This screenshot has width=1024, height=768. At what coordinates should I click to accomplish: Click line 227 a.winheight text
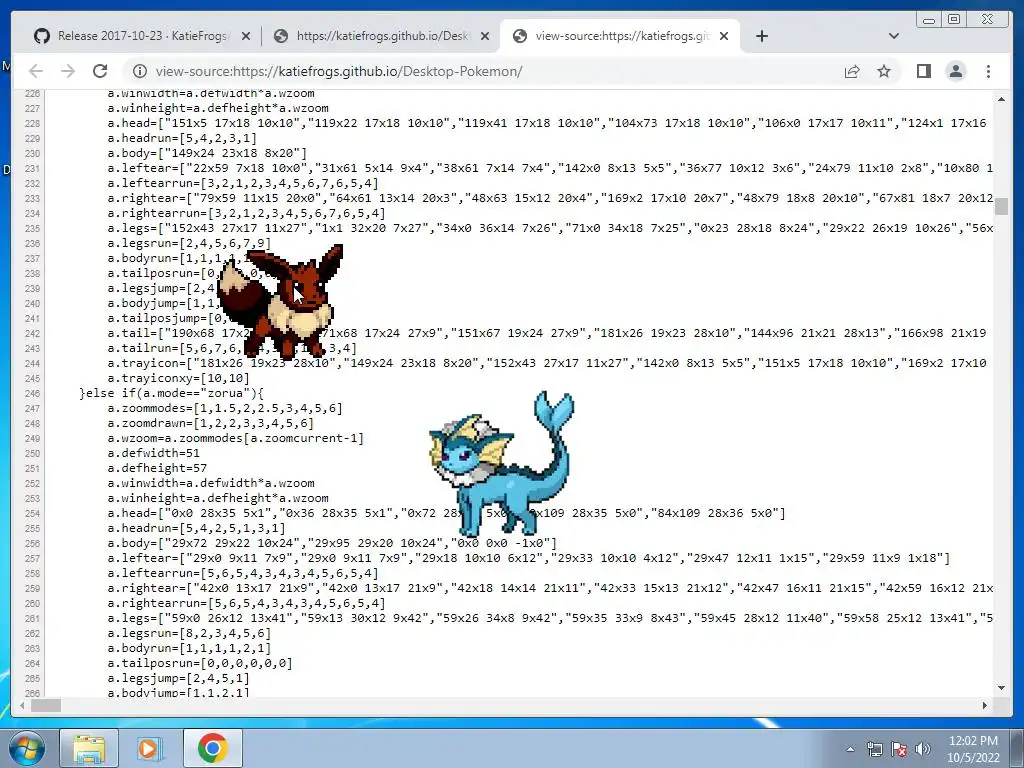point(218,108)
